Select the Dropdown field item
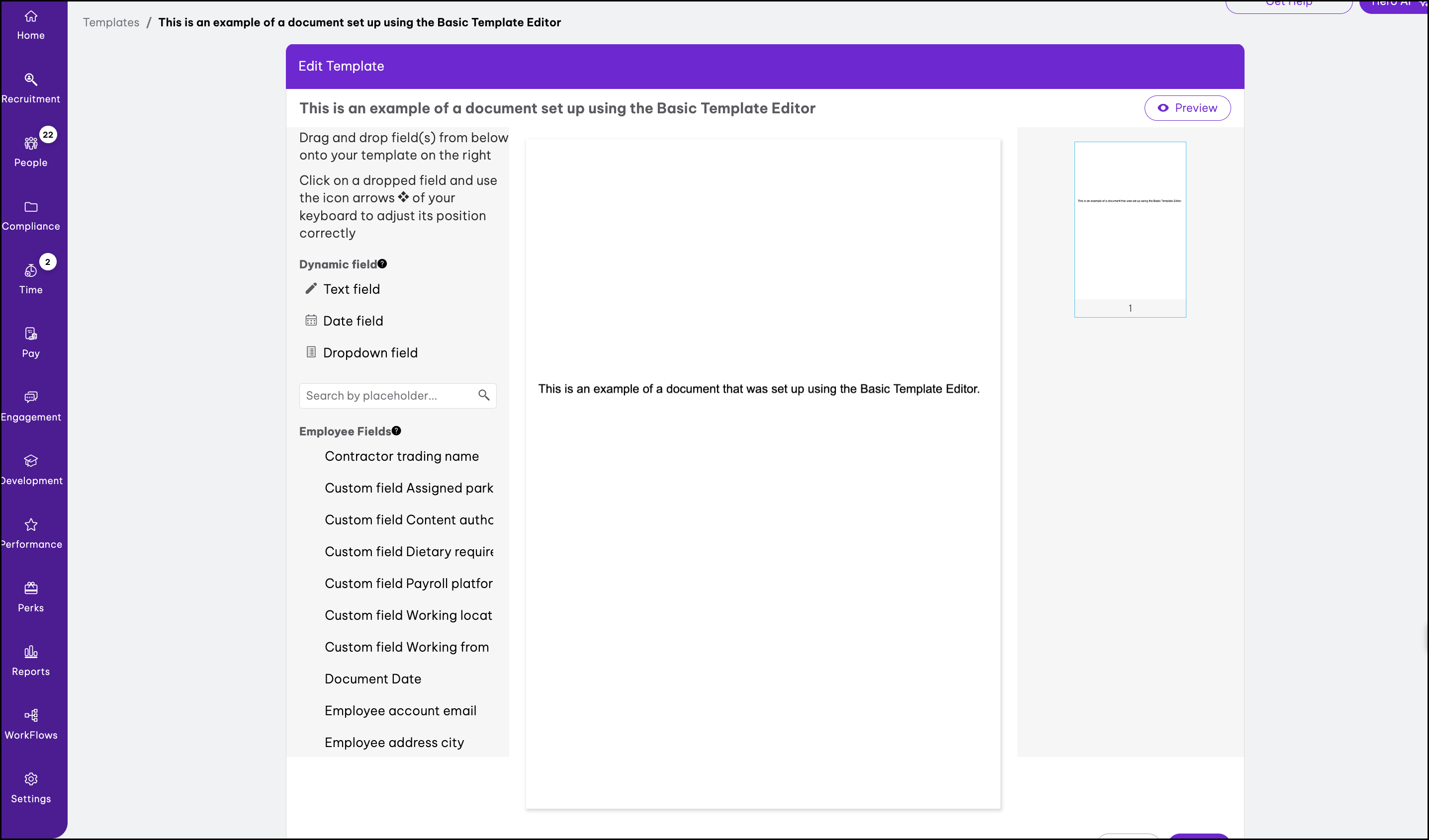 point(370,352)
